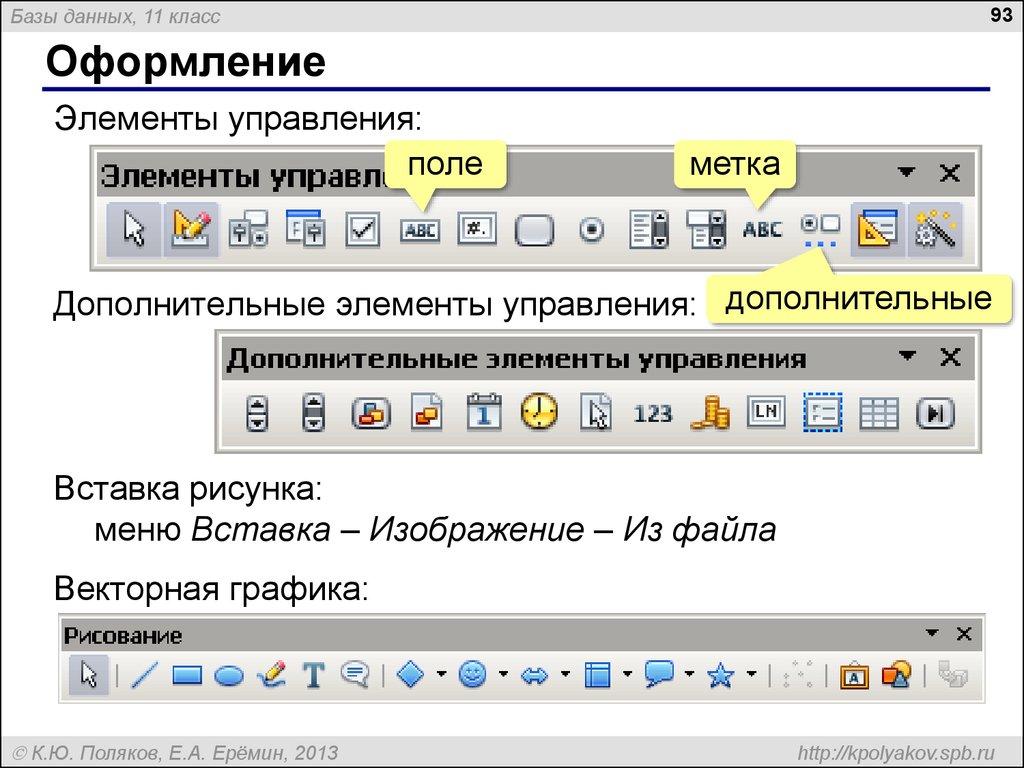Select the Currency Field coins icon
Screen dimensions: 1024x768
coord(709,412)
